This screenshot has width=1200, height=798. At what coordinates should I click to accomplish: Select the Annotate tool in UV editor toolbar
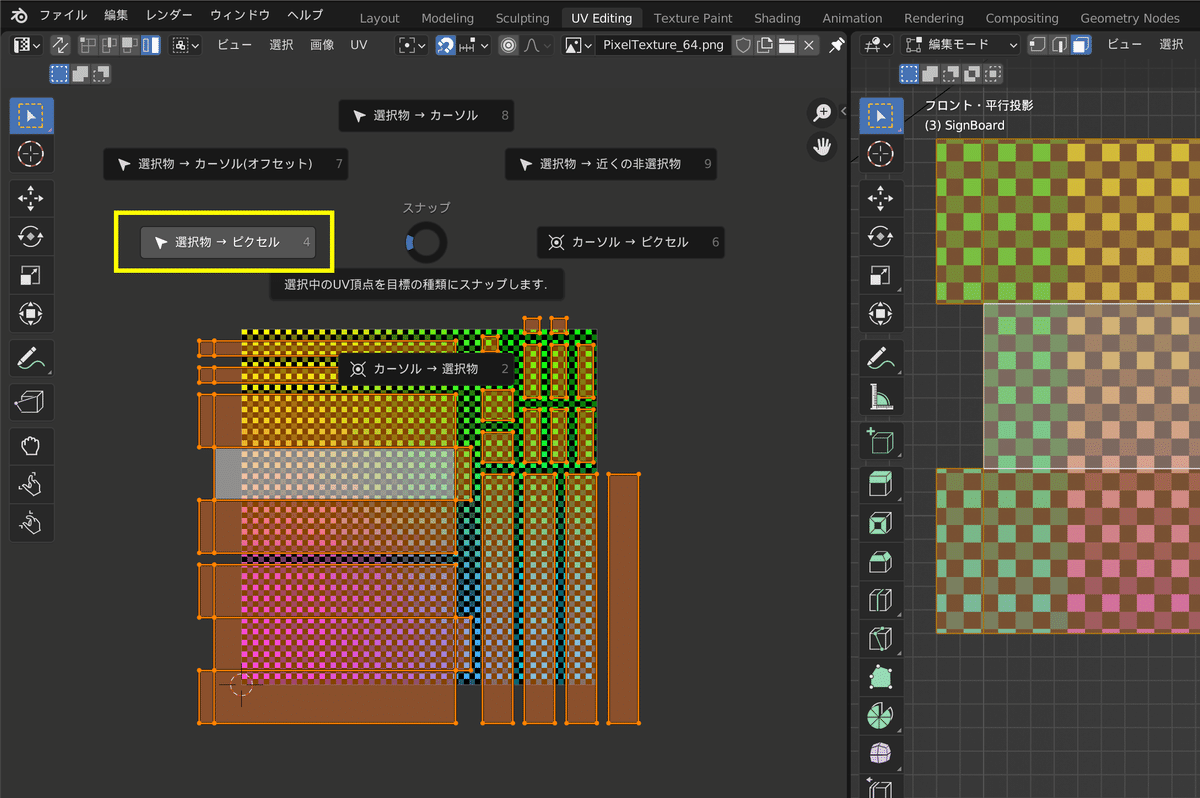tap(31, 358)
